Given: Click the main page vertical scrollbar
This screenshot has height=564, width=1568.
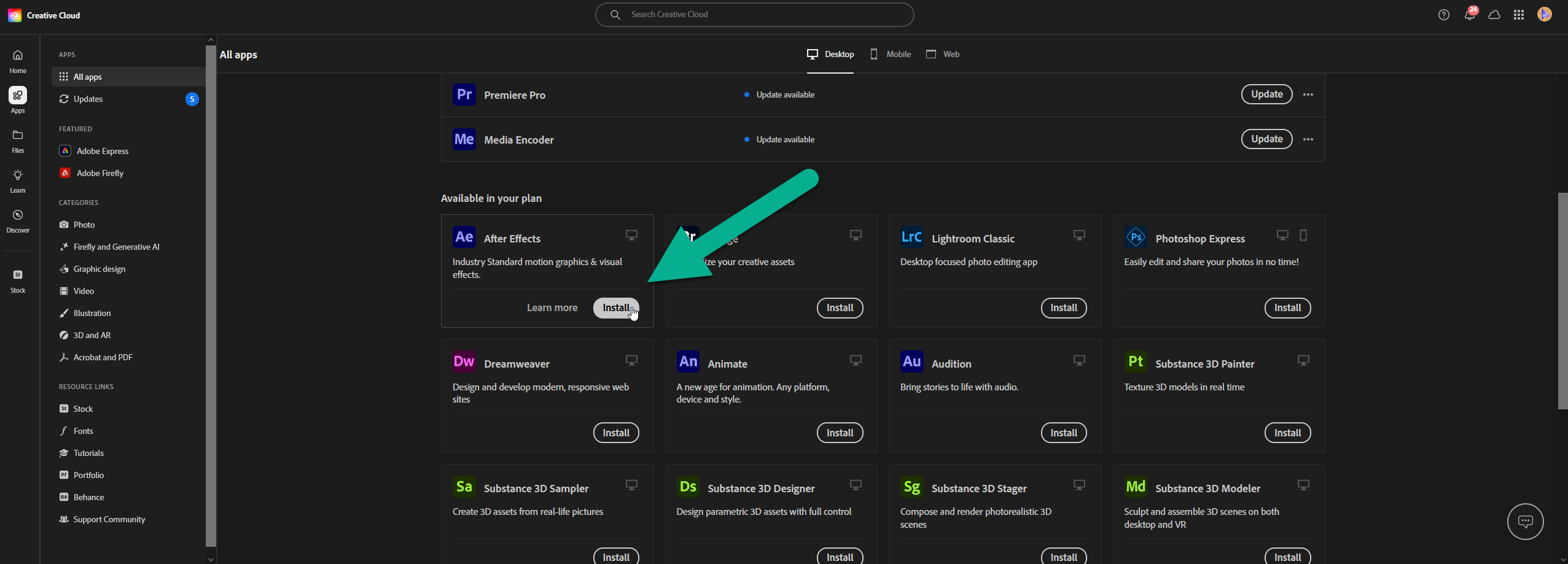Looking at the screenshot, I should click(1562, 301).
